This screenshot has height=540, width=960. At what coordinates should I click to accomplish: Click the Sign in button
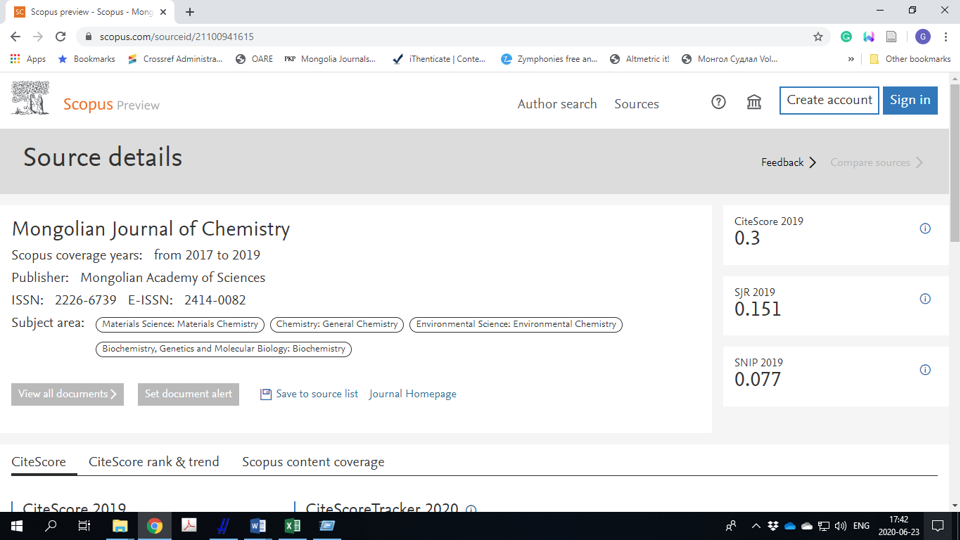(x=910, y=100)
